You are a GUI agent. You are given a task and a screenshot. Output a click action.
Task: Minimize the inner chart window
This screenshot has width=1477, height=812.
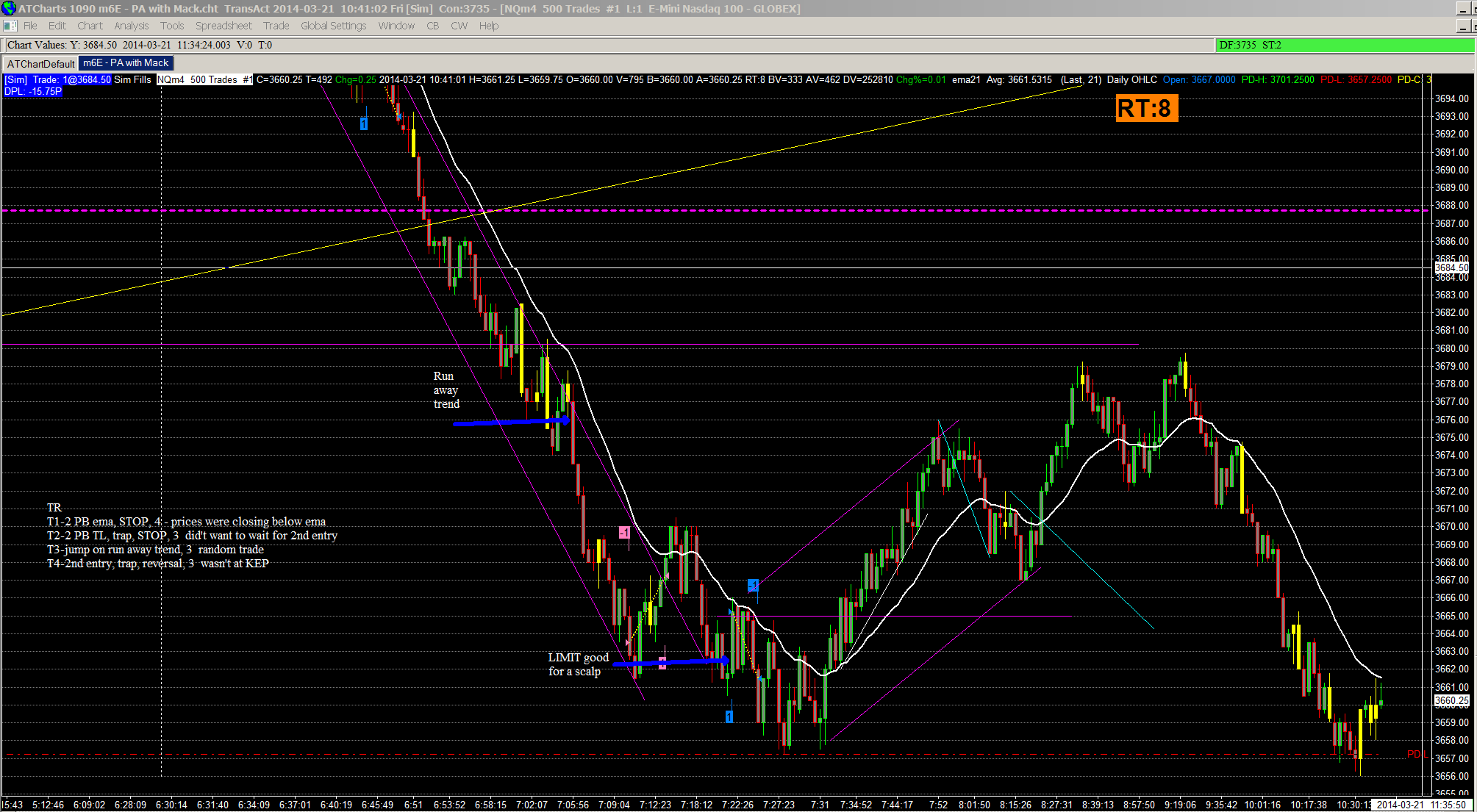tap(1463, 26)
